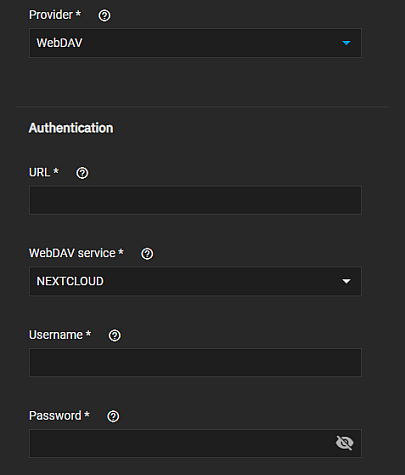
Task: Toggle password visibility eye icon
Action: [344, 443]
